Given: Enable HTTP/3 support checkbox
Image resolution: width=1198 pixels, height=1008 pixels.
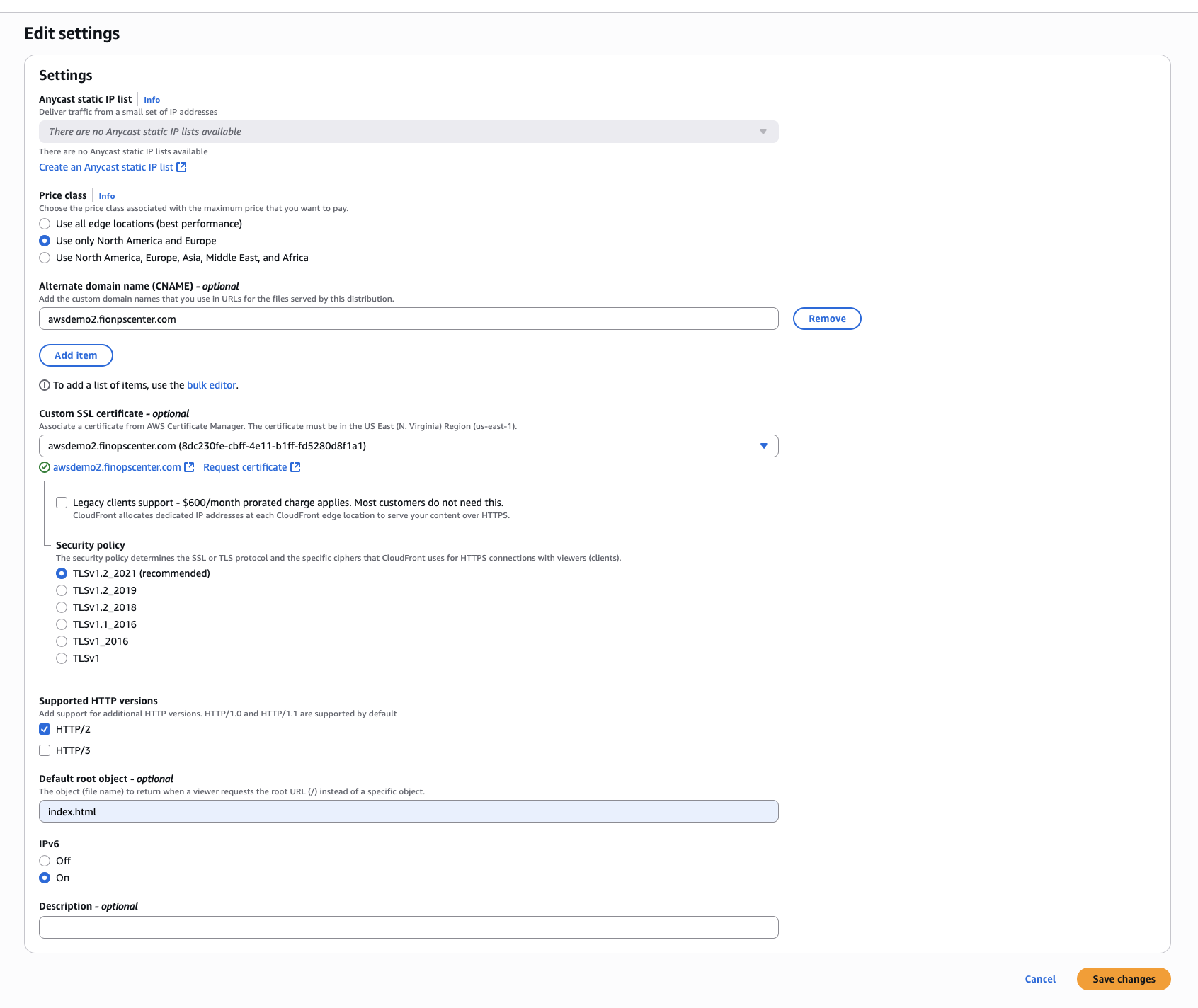Looking at the screenshot, I should pos(45,750).
